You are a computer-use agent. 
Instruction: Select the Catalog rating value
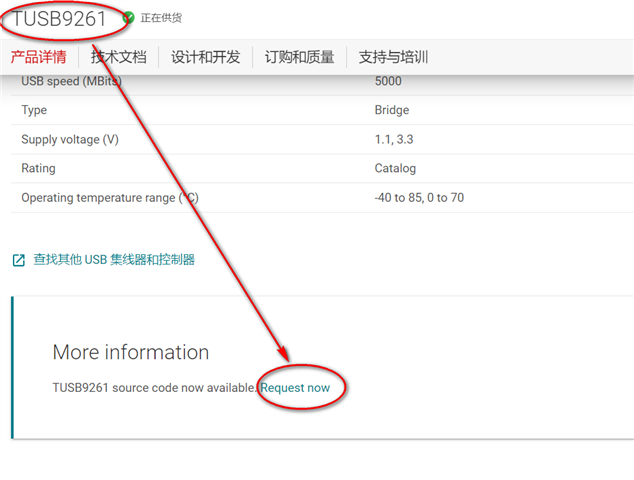click(395, 168)
